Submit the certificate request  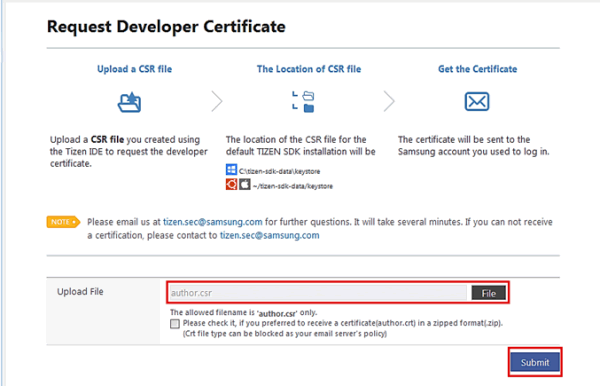535,362
